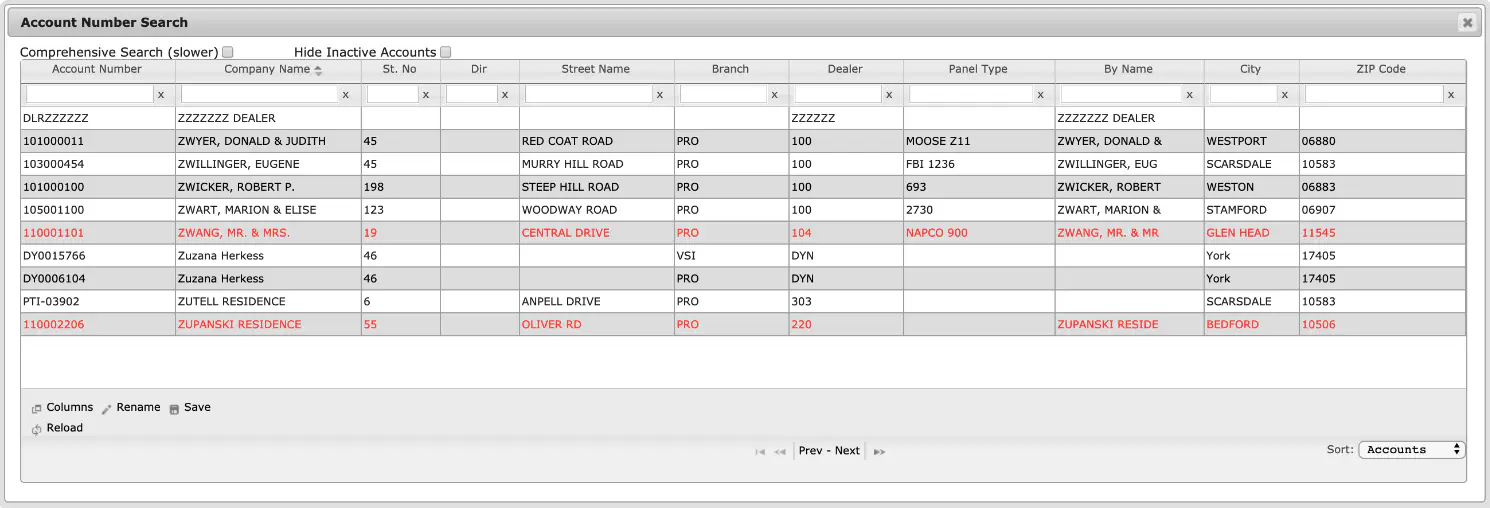
Task: Select account 105001100 cell
Action: (x=98, y=210)
